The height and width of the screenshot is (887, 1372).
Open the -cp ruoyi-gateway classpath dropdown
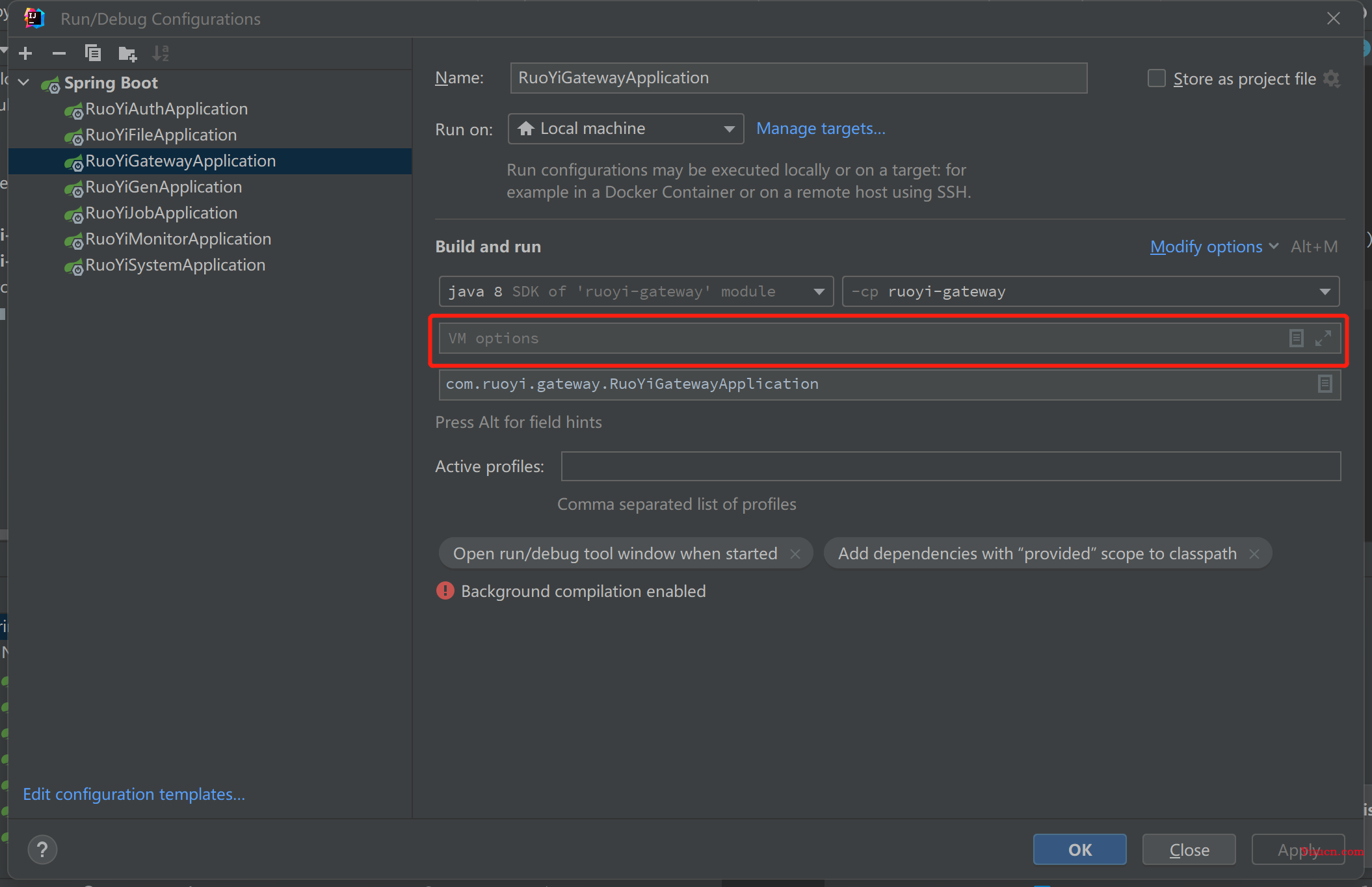(1090, 291)
